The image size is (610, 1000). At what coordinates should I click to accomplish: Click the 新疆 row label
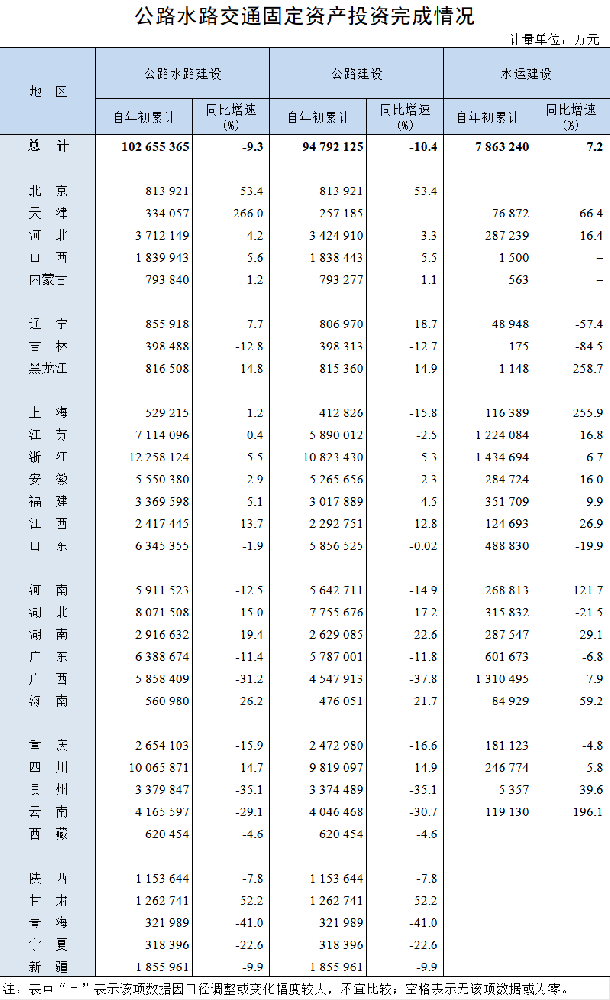[48, 967]
